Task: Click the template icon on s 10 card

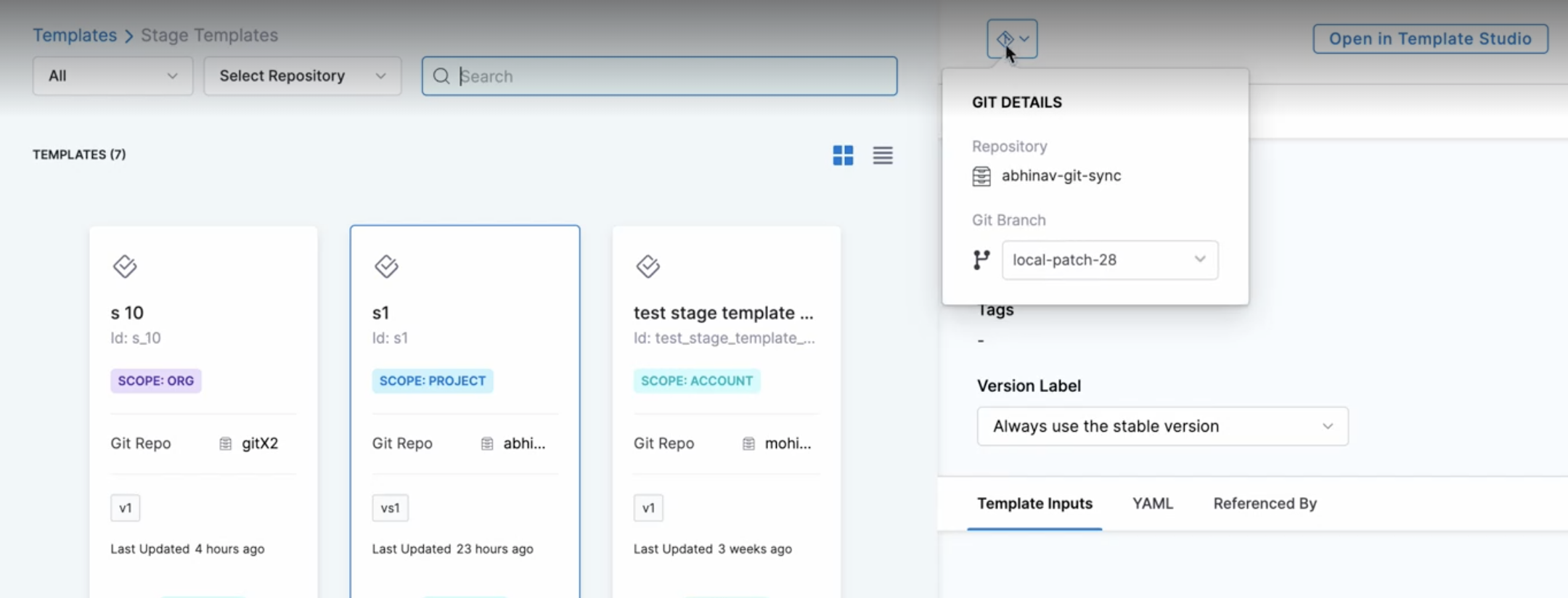Action: [125, 266]
